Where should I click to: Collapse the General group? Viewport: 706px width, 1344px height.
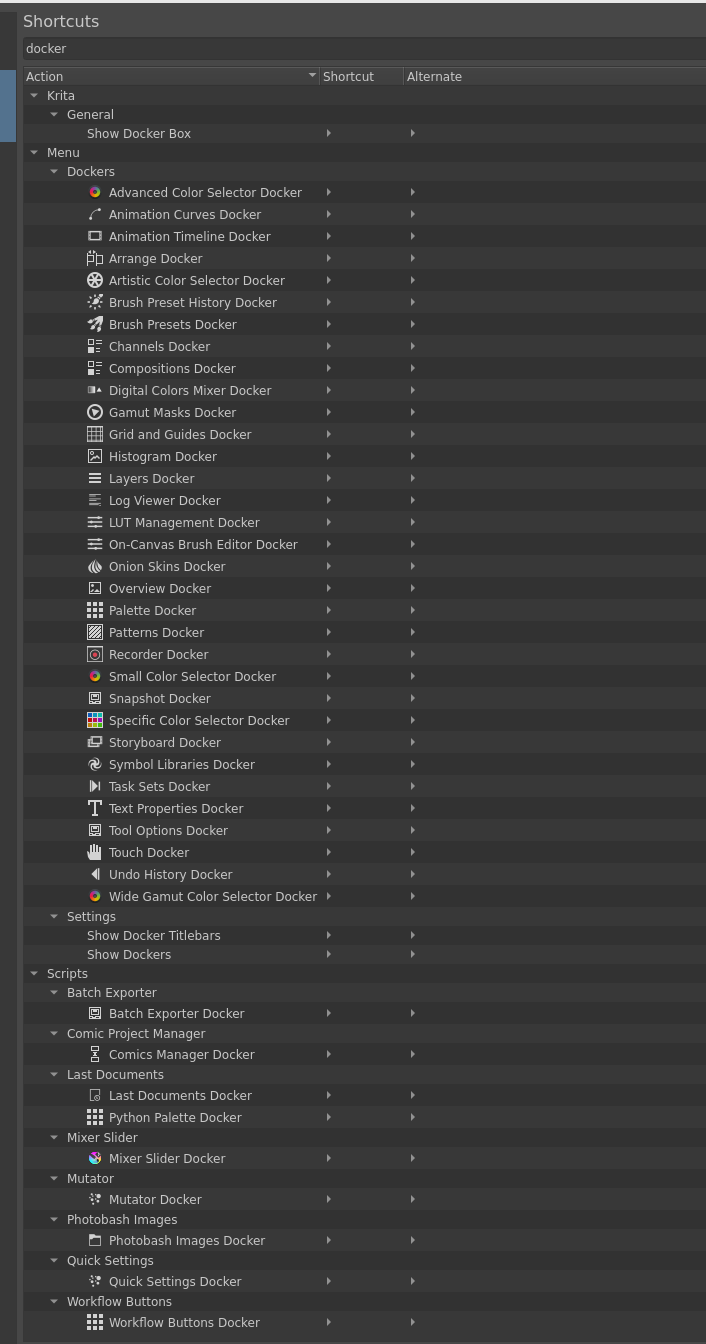[54, 114]
